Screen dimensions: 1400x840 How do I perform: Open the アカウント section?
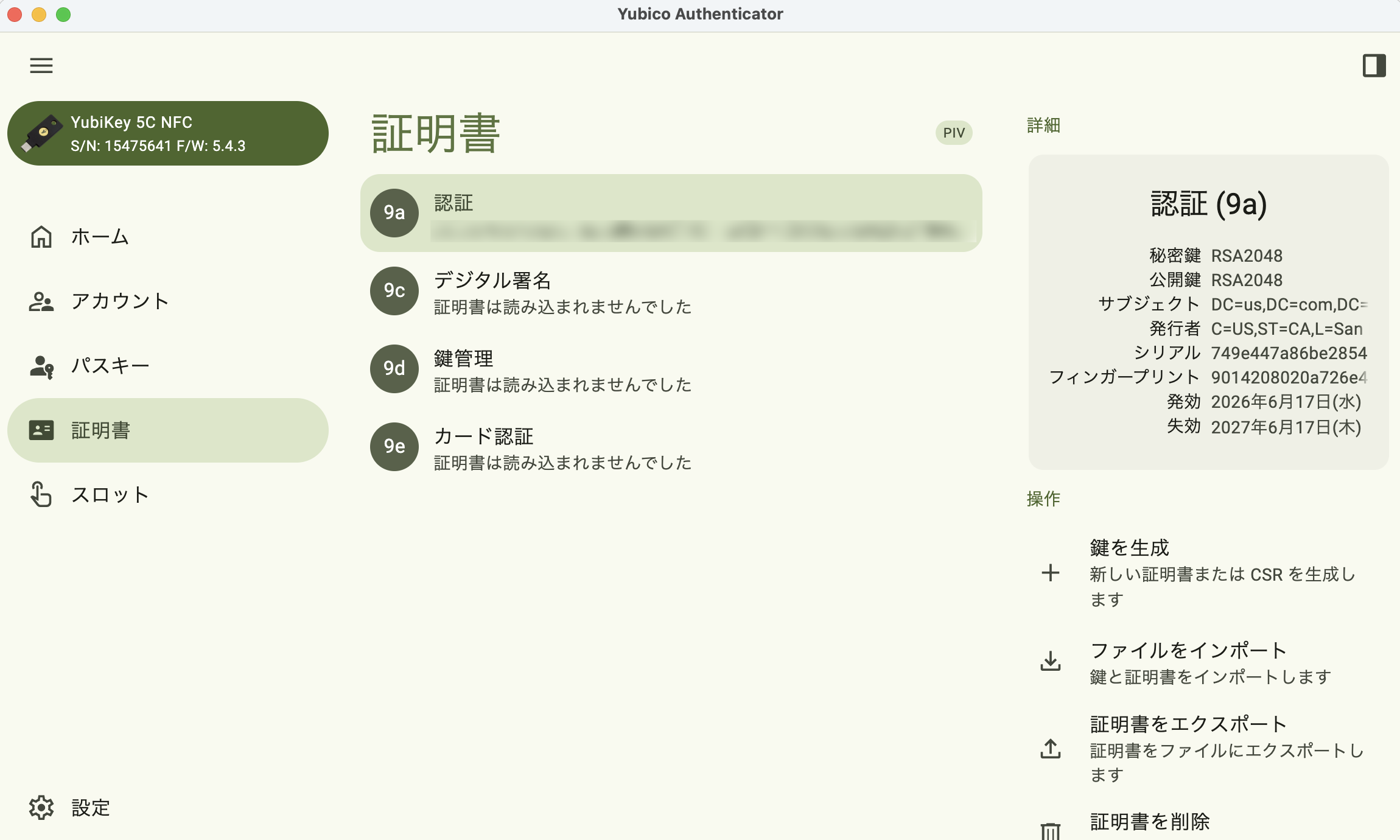click(x=168, y=301)
